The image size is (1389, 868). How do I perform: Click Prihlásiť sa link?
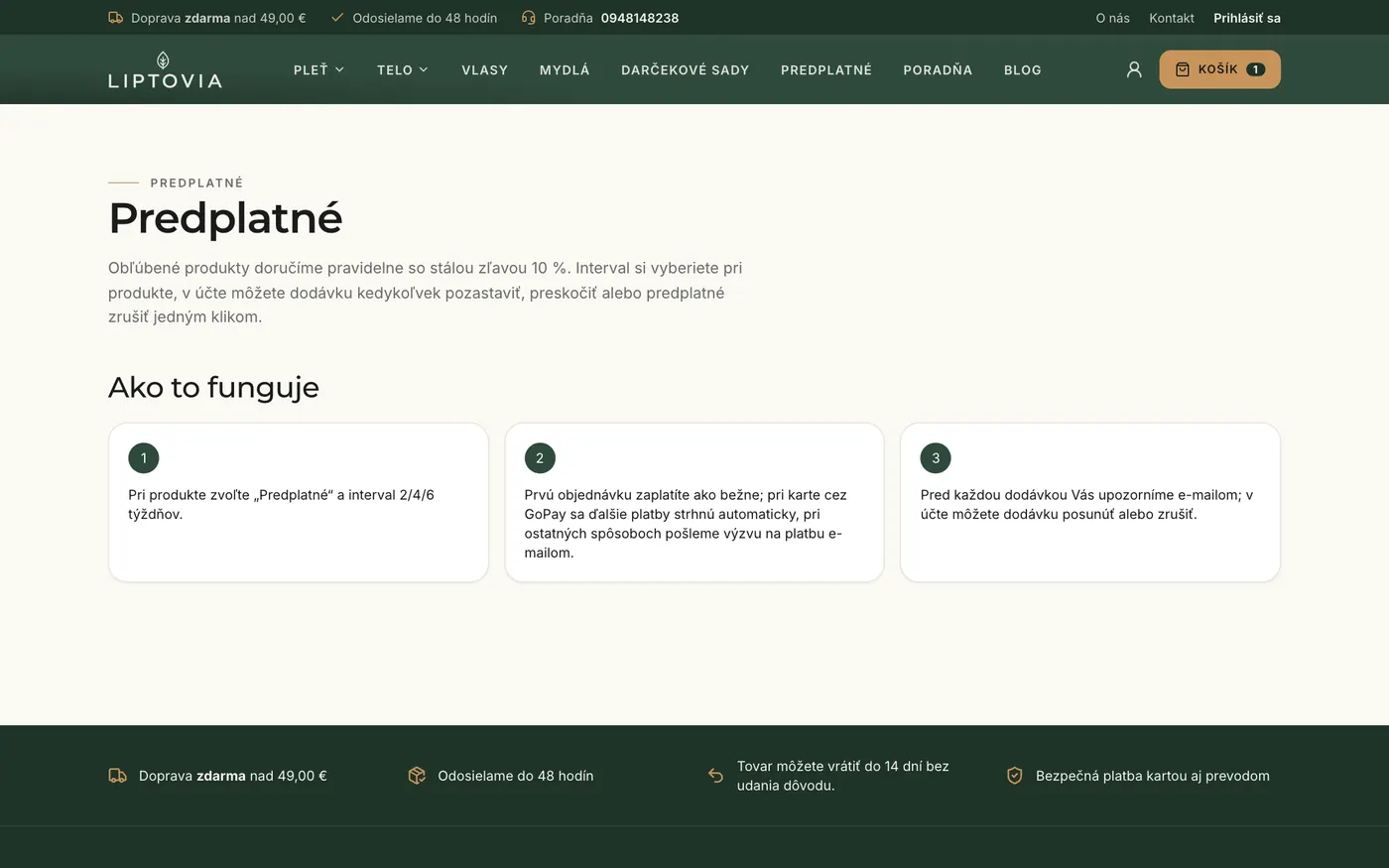click(1247, 18)
